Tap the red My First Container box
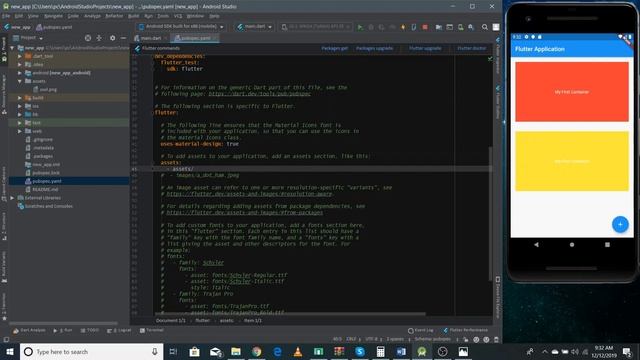 point(572,92)
